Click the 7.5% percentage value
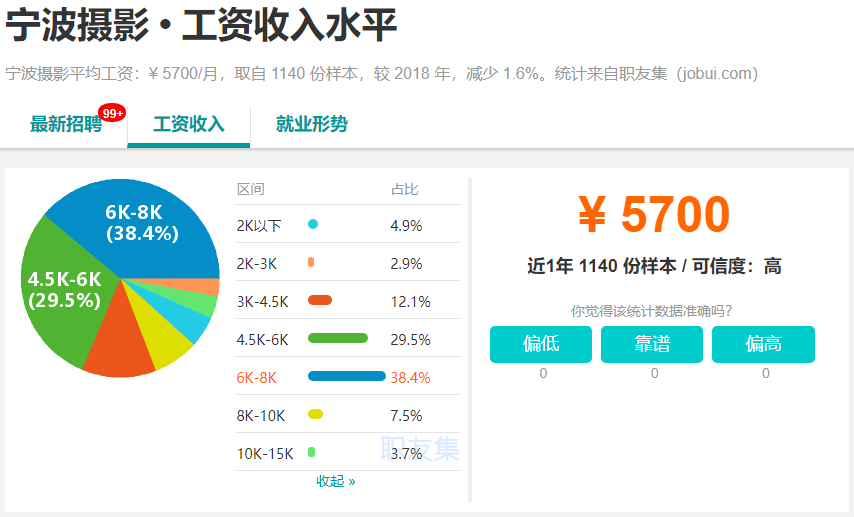This screenshot has height=517, width=854. [406, 416]
